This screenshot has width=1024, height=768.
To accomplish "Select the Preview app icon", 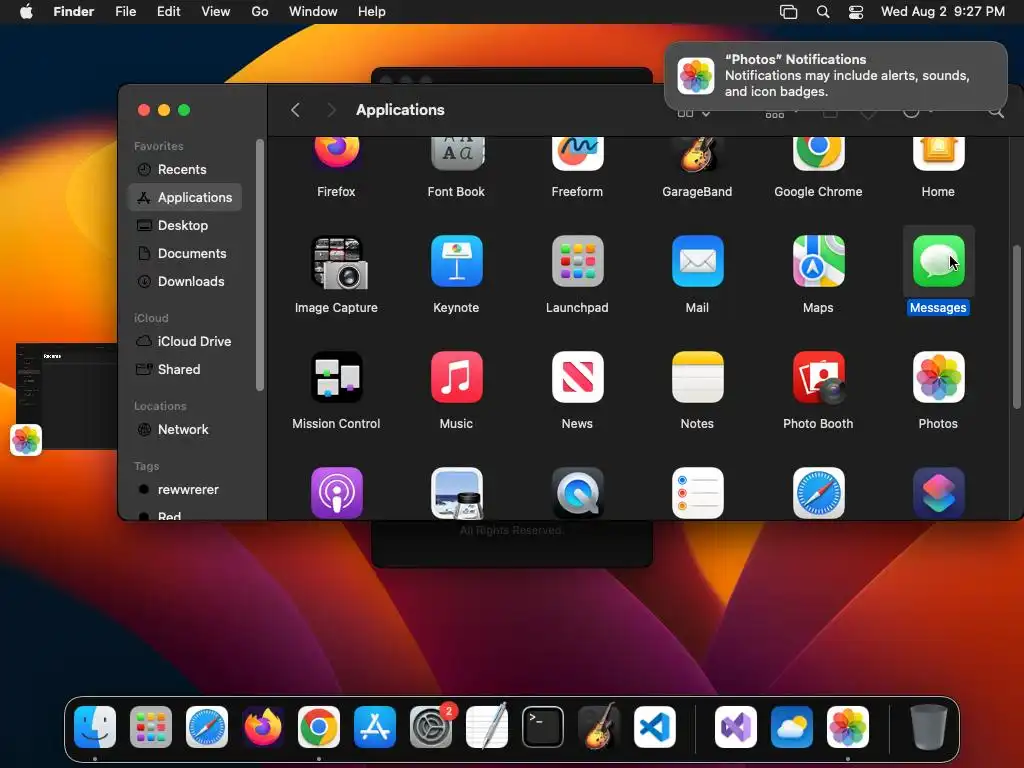I will (x=456, y=493).
